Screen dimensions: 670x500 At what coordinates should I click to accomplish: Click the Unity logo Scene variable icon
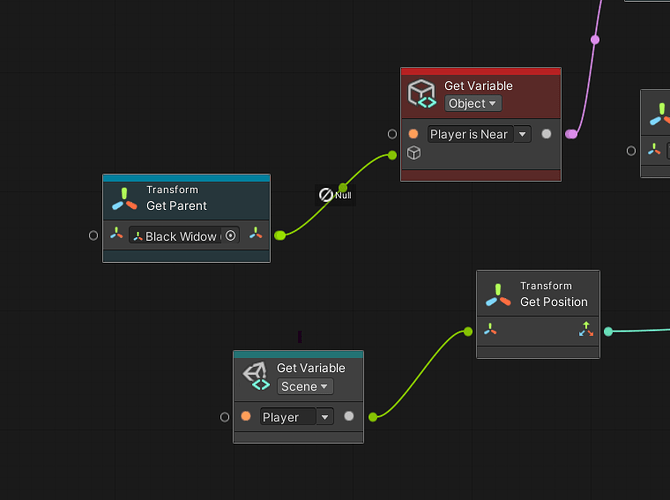coord(256,376)
